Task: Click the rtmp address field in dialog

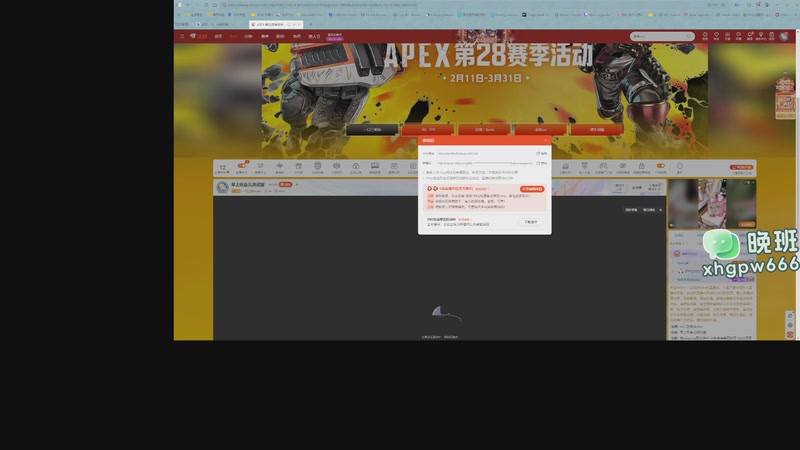Action: (485, 154)
